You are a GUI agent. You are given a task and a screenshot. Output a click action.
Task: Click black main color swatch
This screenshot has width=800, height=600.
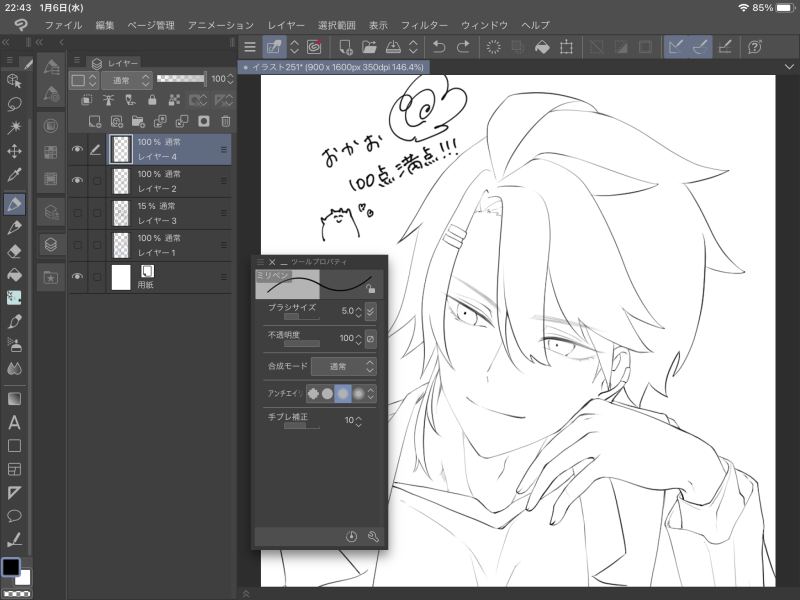click(11, 567)
